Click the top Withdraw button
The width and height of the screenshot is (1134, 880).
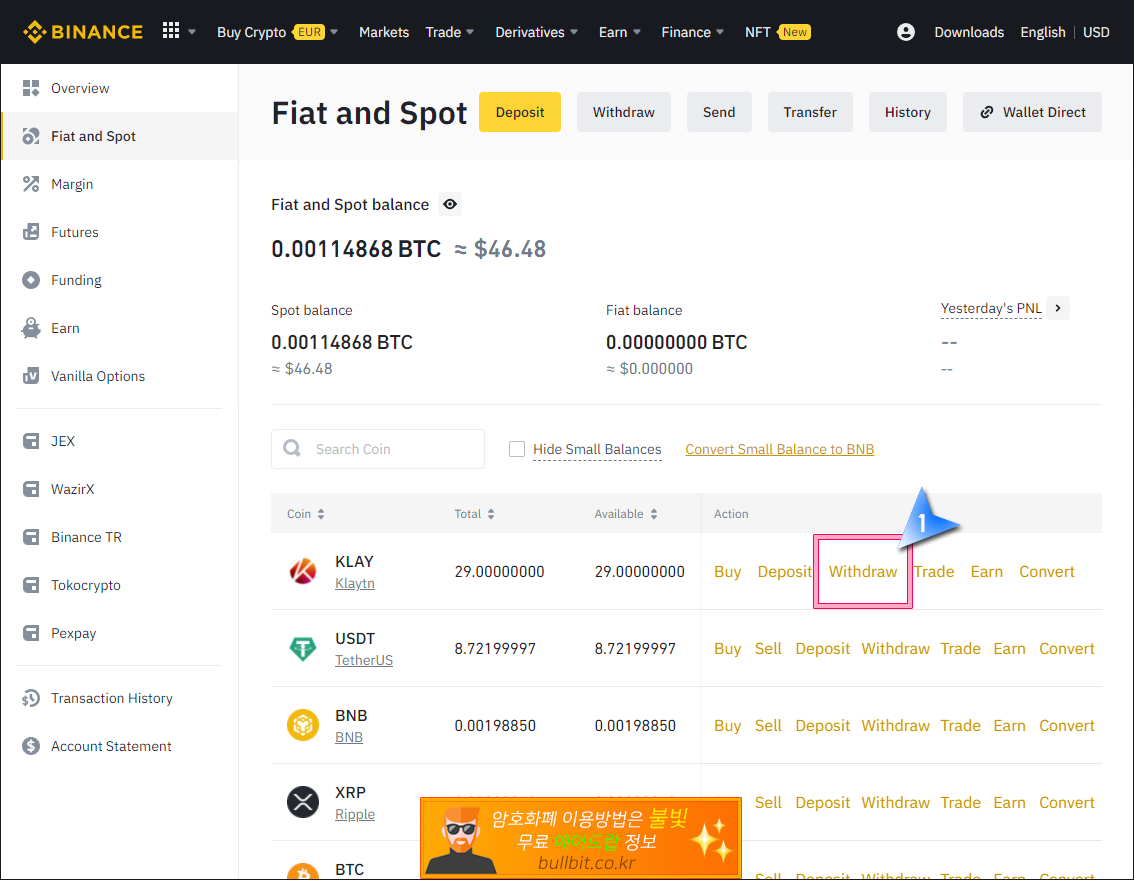click(x=623, y=112)
